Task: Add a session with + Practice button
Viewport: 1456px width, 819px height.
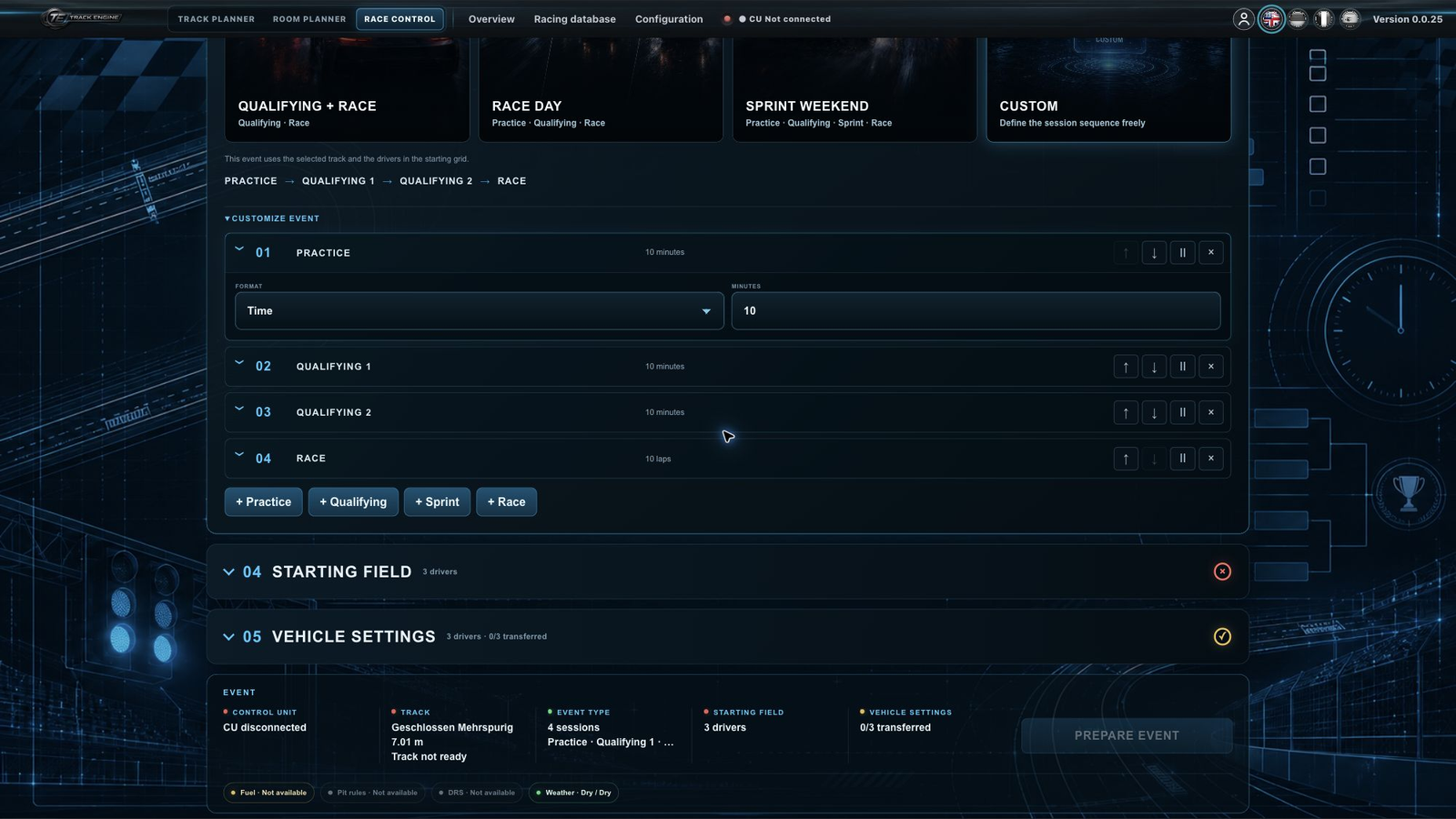Action: tap(263, 502)
